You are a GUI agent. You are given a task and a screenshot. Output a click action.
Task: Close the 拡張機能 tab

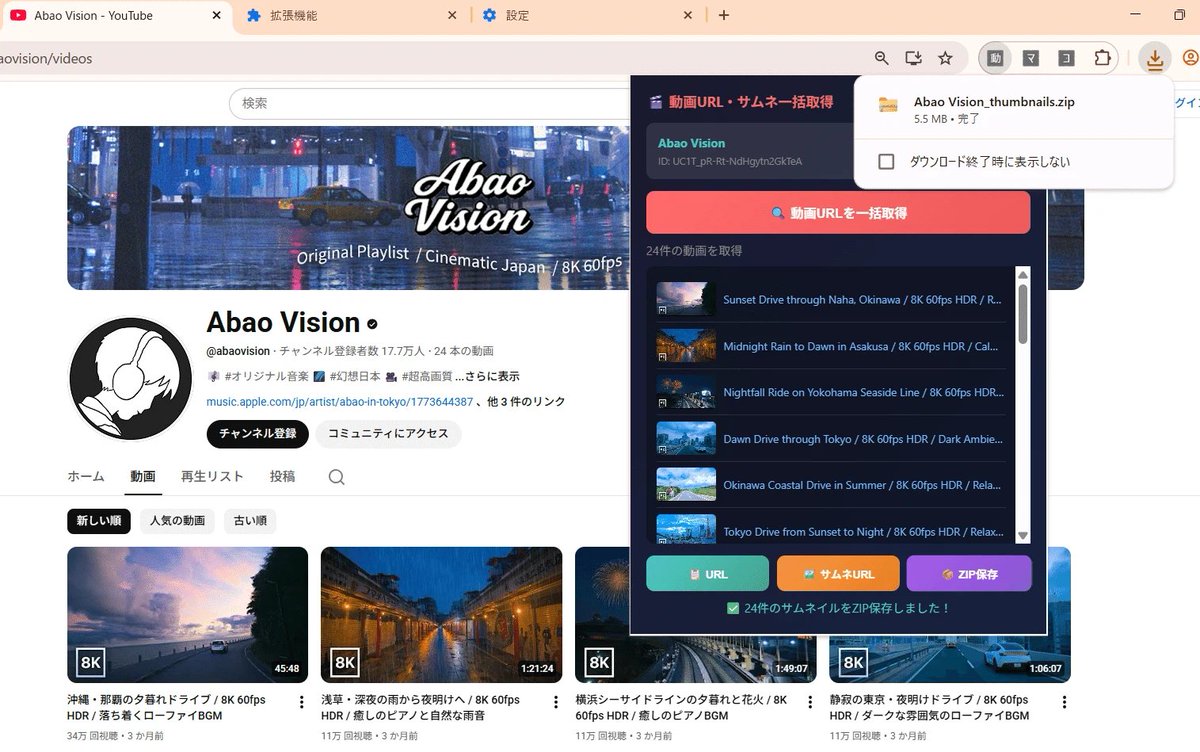(x=452, y=15)
